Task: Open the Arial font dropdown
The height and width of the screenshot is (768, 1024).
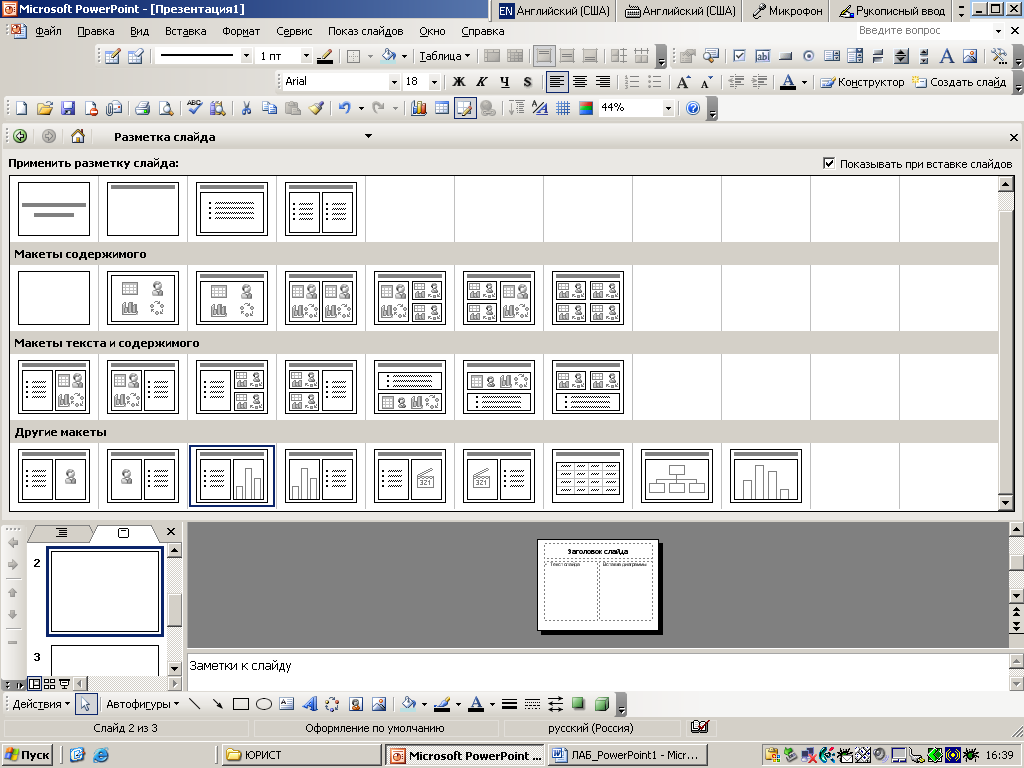Action: click(x=394, y=82)
